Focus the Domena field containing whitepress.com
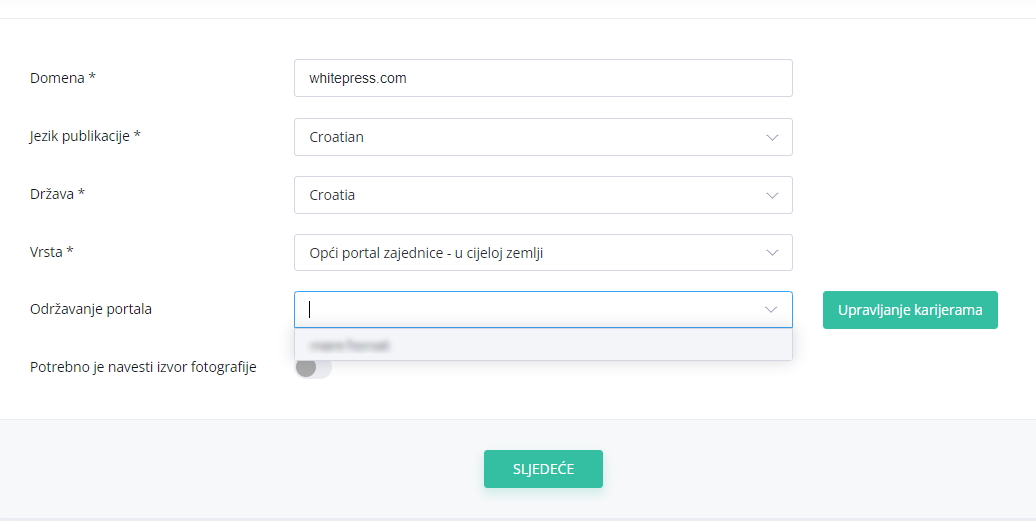Viewport: 1036px width, 521px height. pos(543,78)
